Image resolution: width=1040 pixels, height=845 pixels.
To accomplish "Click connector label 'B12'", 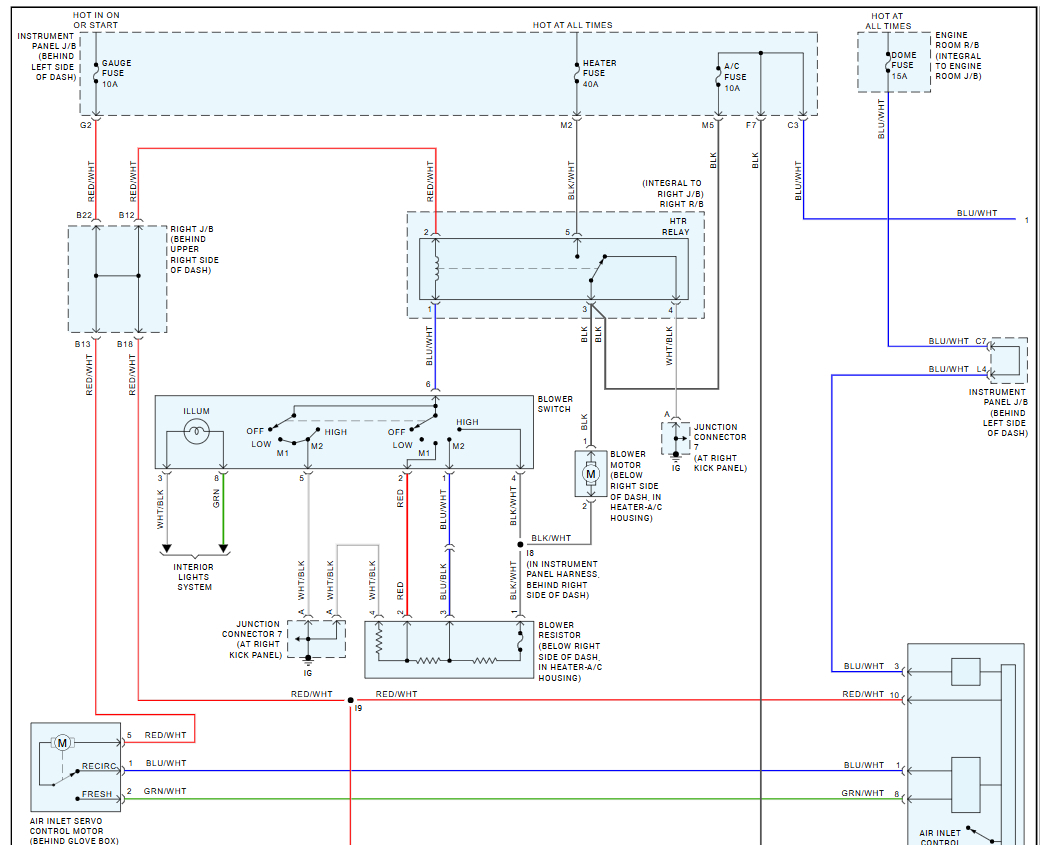I will pyautogui.click(x=127, y=215).
